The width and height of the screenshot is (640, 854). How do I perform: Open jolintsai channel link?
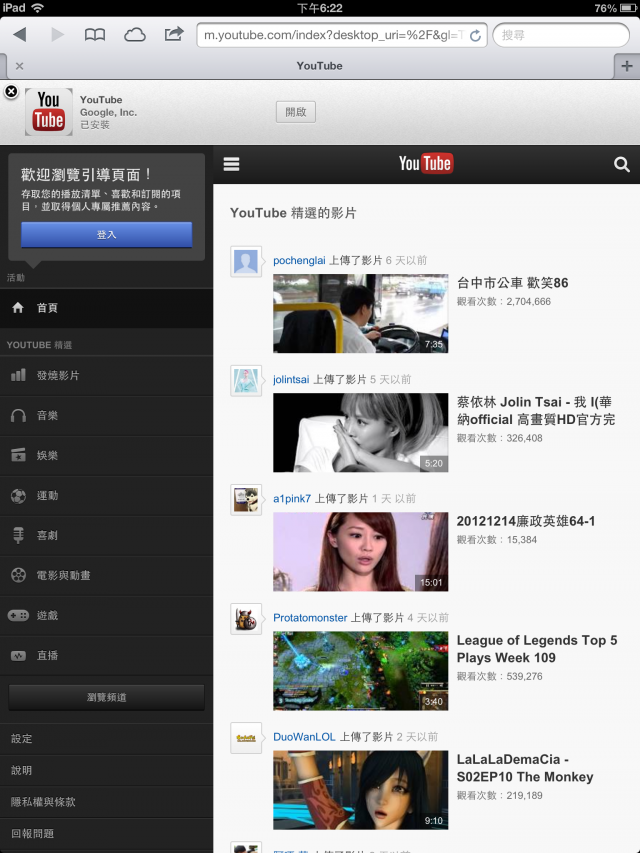pyautogui.click(x=291, y=379)
